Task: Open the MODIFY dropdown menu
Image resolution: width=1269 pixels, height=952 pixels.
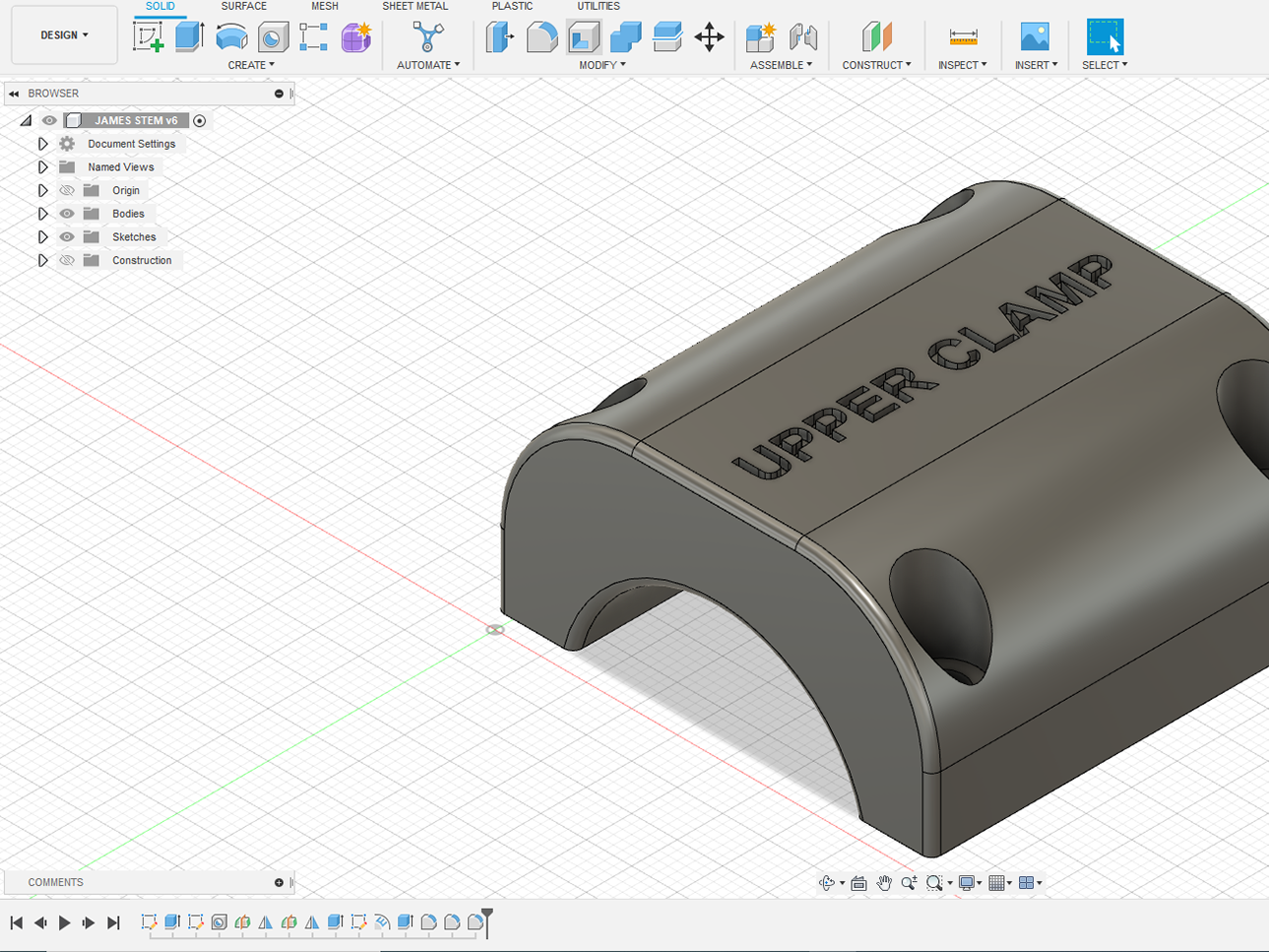Action: click(602, 65)
